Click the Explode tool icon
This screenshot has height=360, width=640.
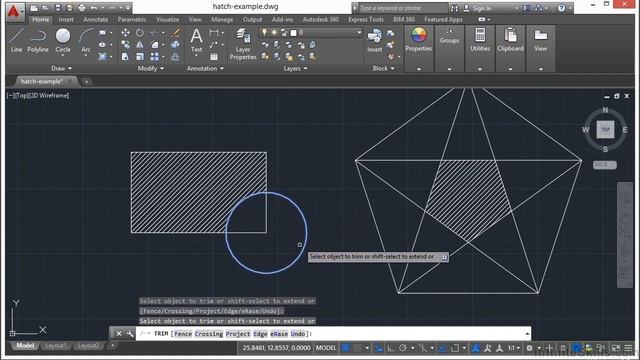click(176, 44)
